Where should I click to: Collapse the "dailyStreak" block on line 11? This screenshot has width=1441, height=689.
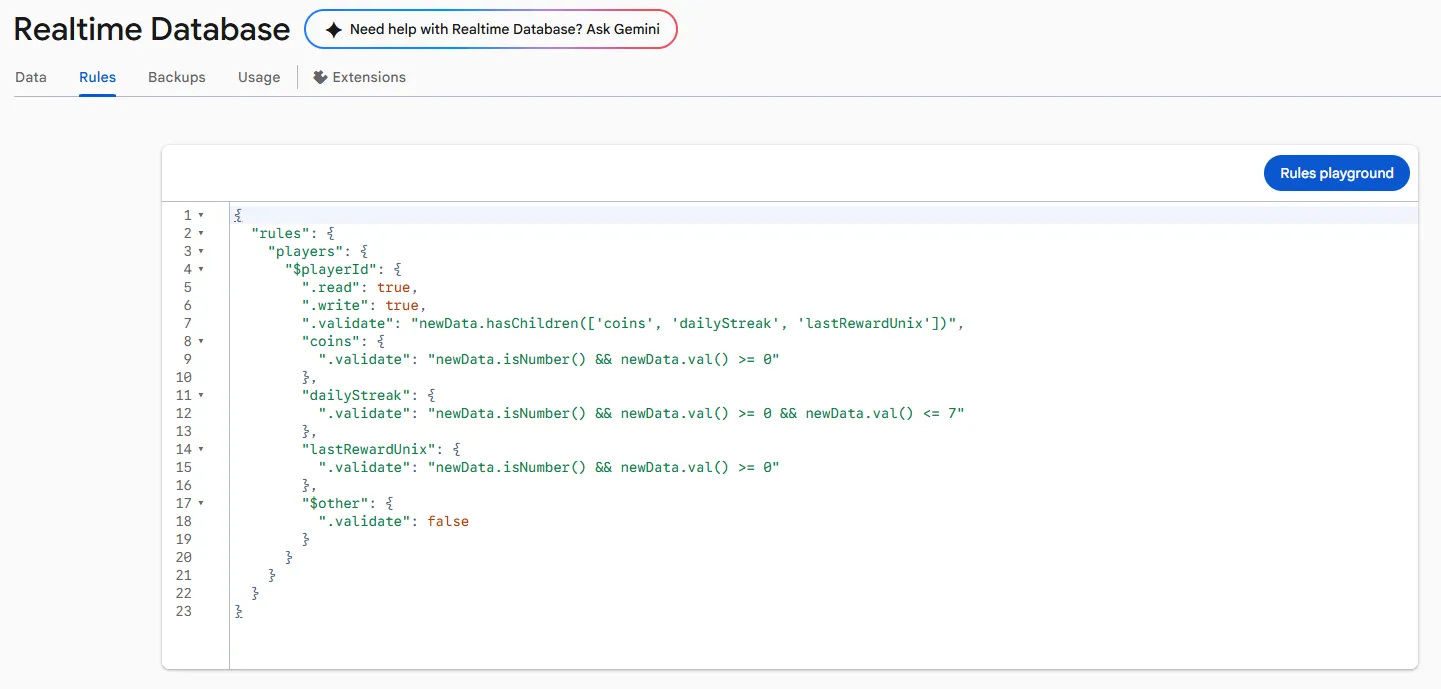tap(200, 395)
